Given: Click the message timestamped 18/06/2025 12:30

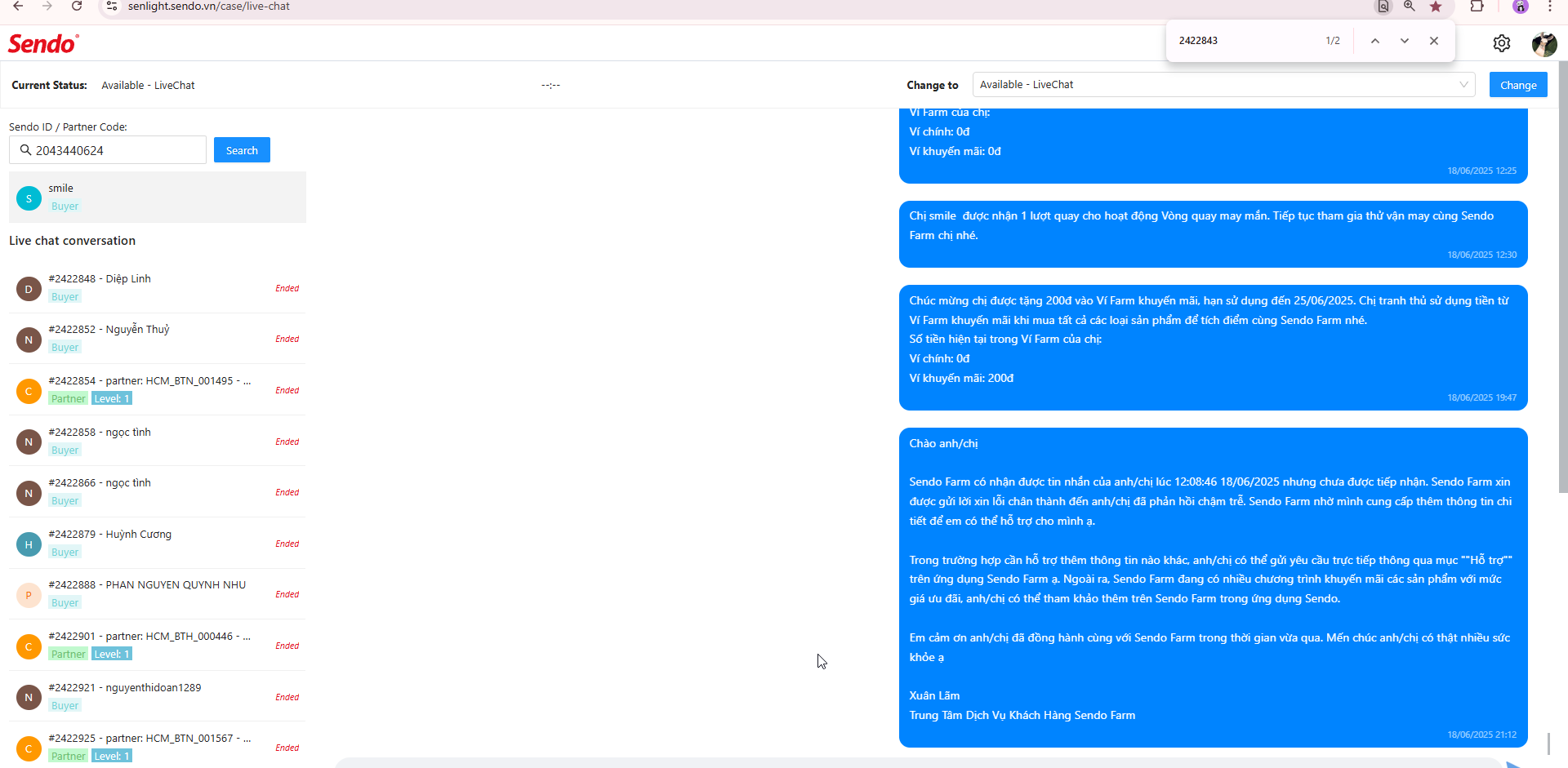Looking at the screenshot, I should point(1213,234).
